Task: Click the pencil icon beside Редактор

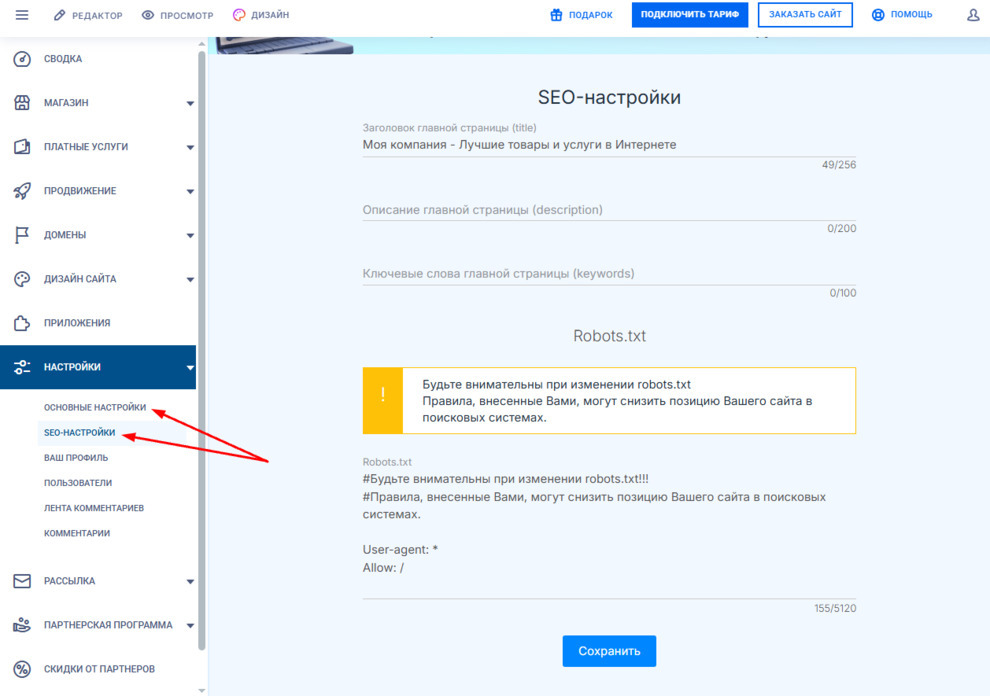Action: click(x=59, y=15)
